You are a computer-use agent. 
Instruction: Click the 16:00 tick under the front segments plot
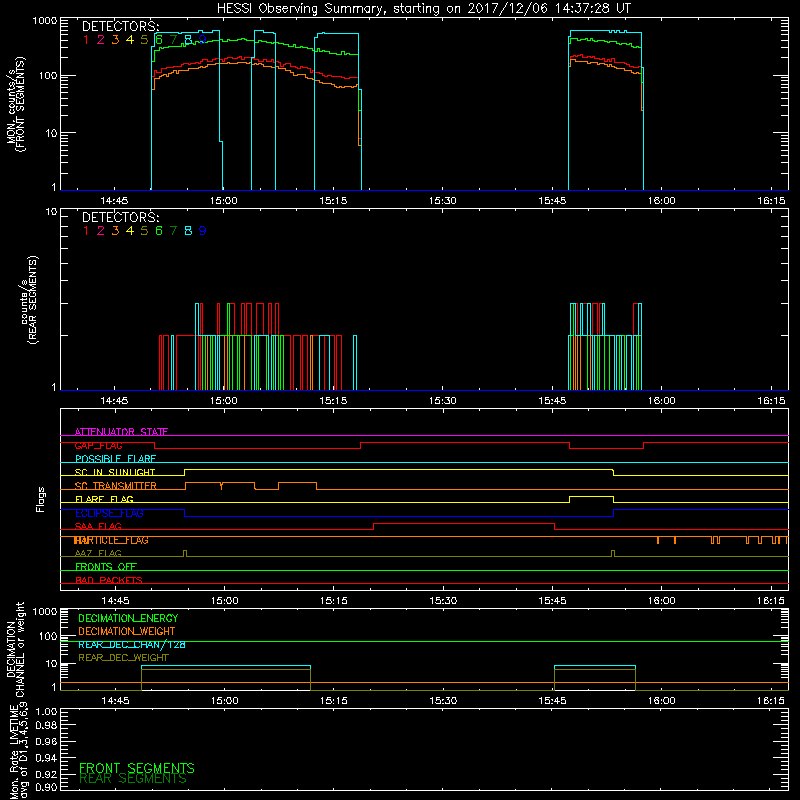(x=662, y=201)
